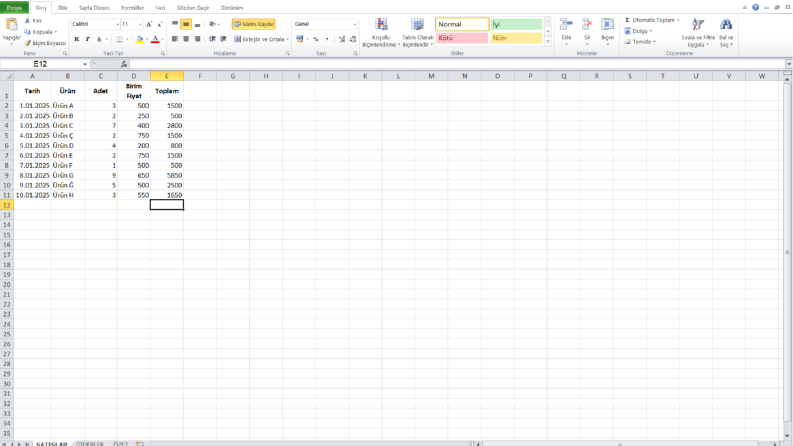This screenshot has height=446, width=793.
Task: Toggle middle vertical alignment
Action: [x=186, y=24]
